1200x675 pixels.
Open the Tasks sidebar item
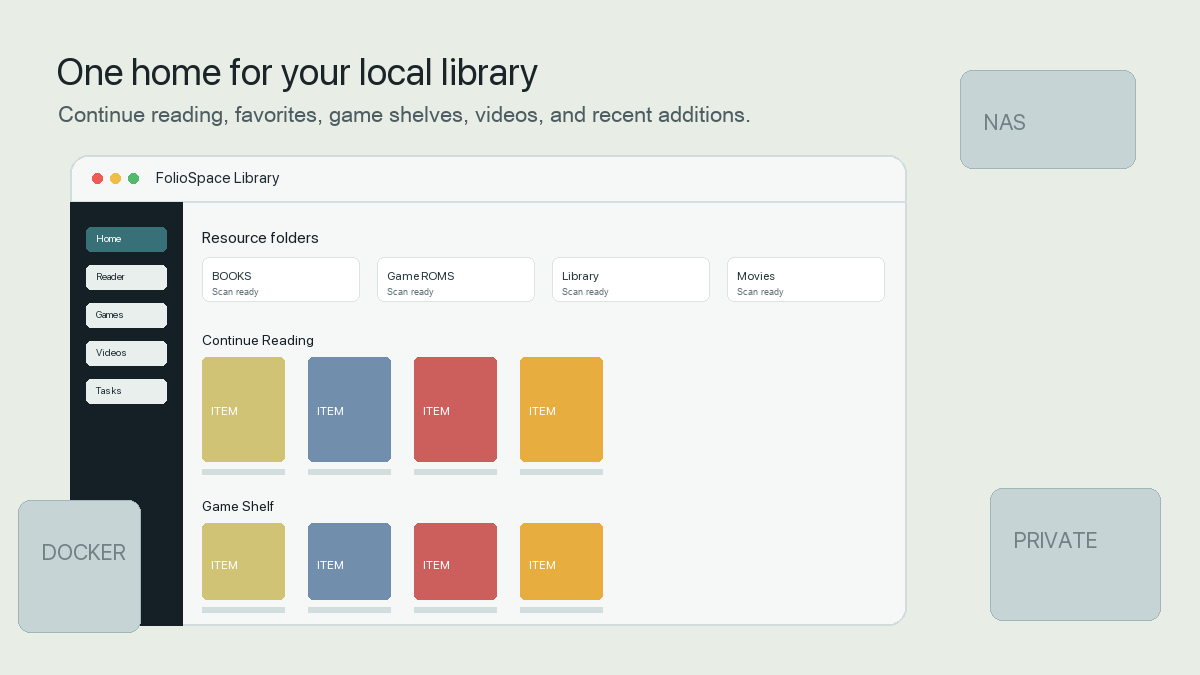pyautogui.click(x=126, y=391)
